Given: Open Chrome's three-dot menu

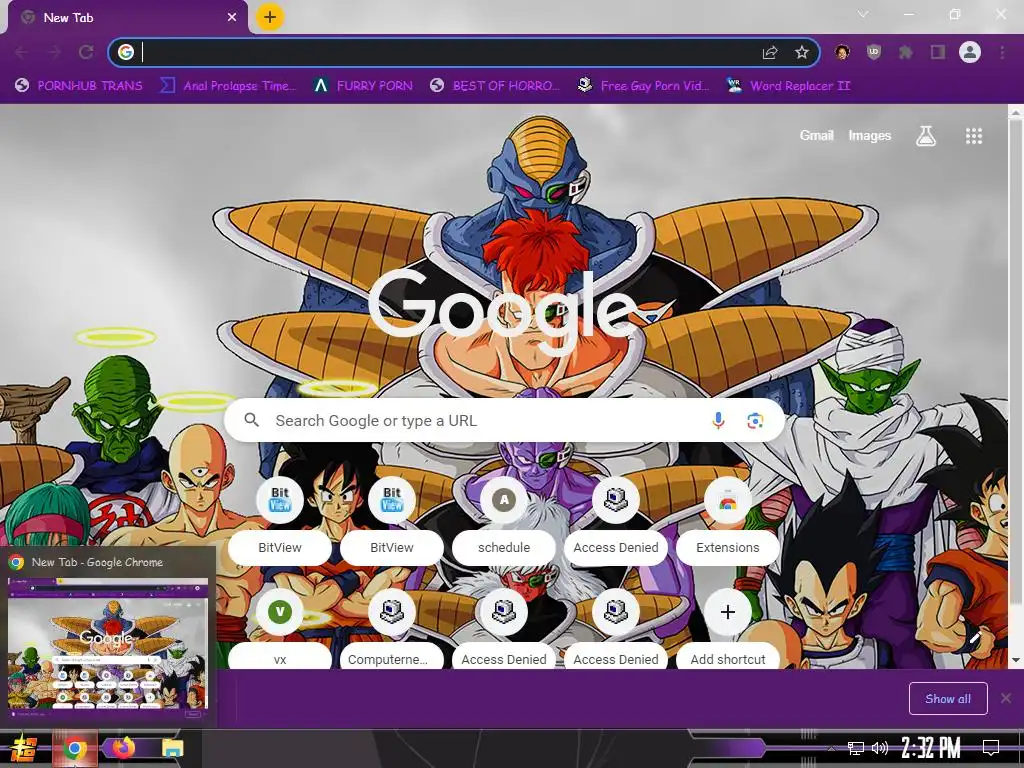Looking at the screenshot, I should [x=1002, y=52].
